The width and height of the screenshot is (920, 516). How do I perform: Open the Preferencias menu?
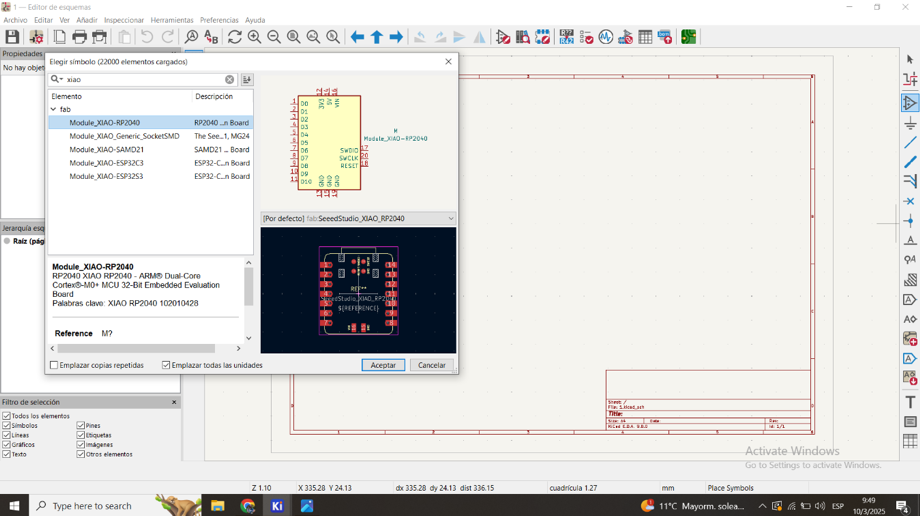click(x=219, y=20)
